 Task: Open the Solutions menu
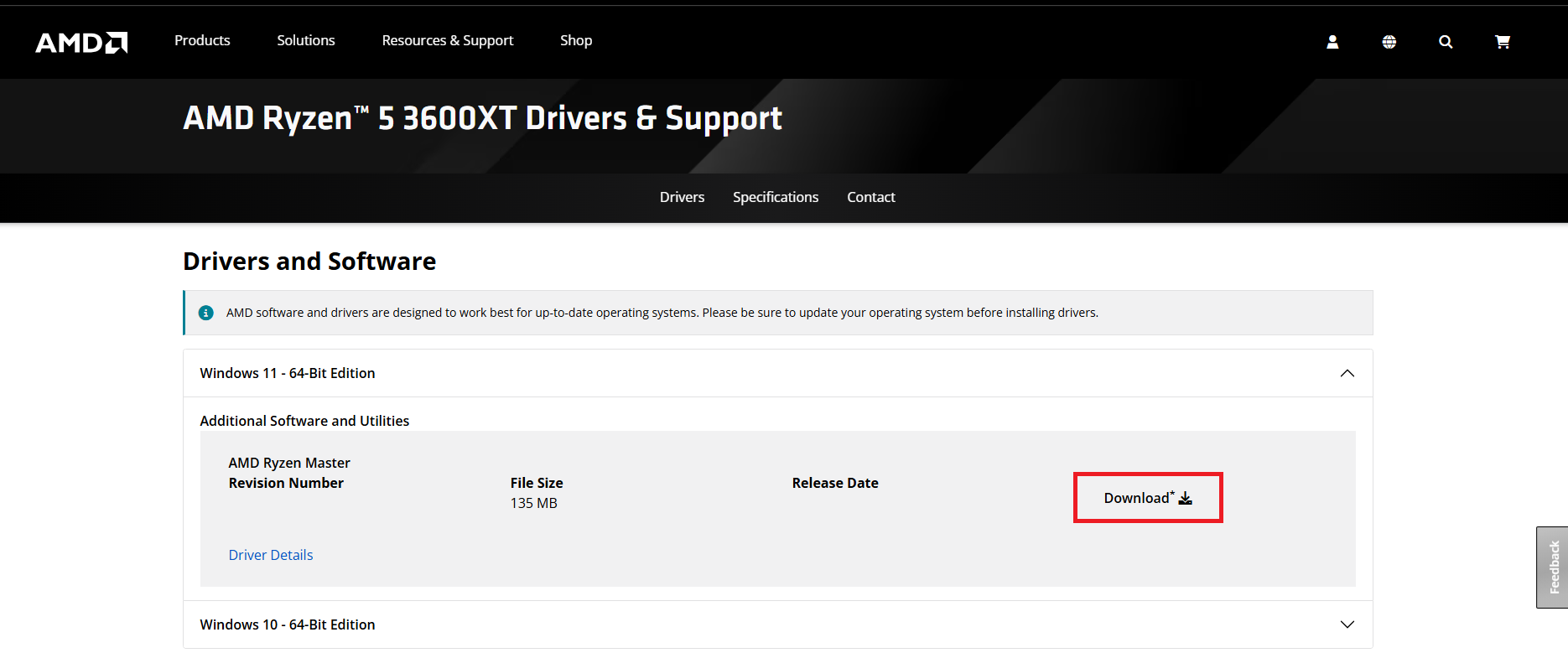coord(306,40)
